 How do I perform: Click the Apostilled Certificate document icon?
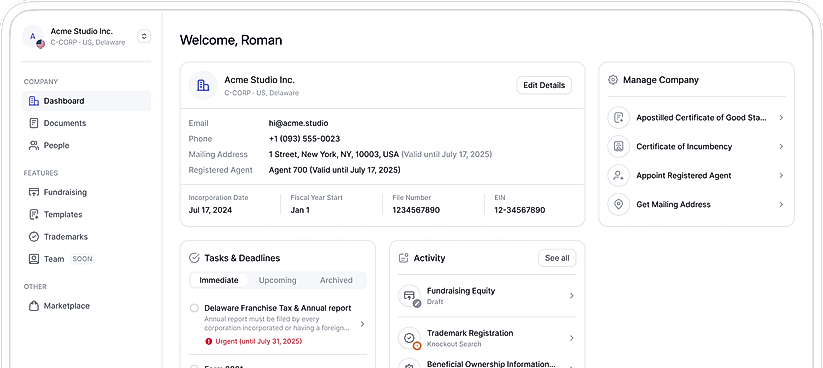(618, 118)
